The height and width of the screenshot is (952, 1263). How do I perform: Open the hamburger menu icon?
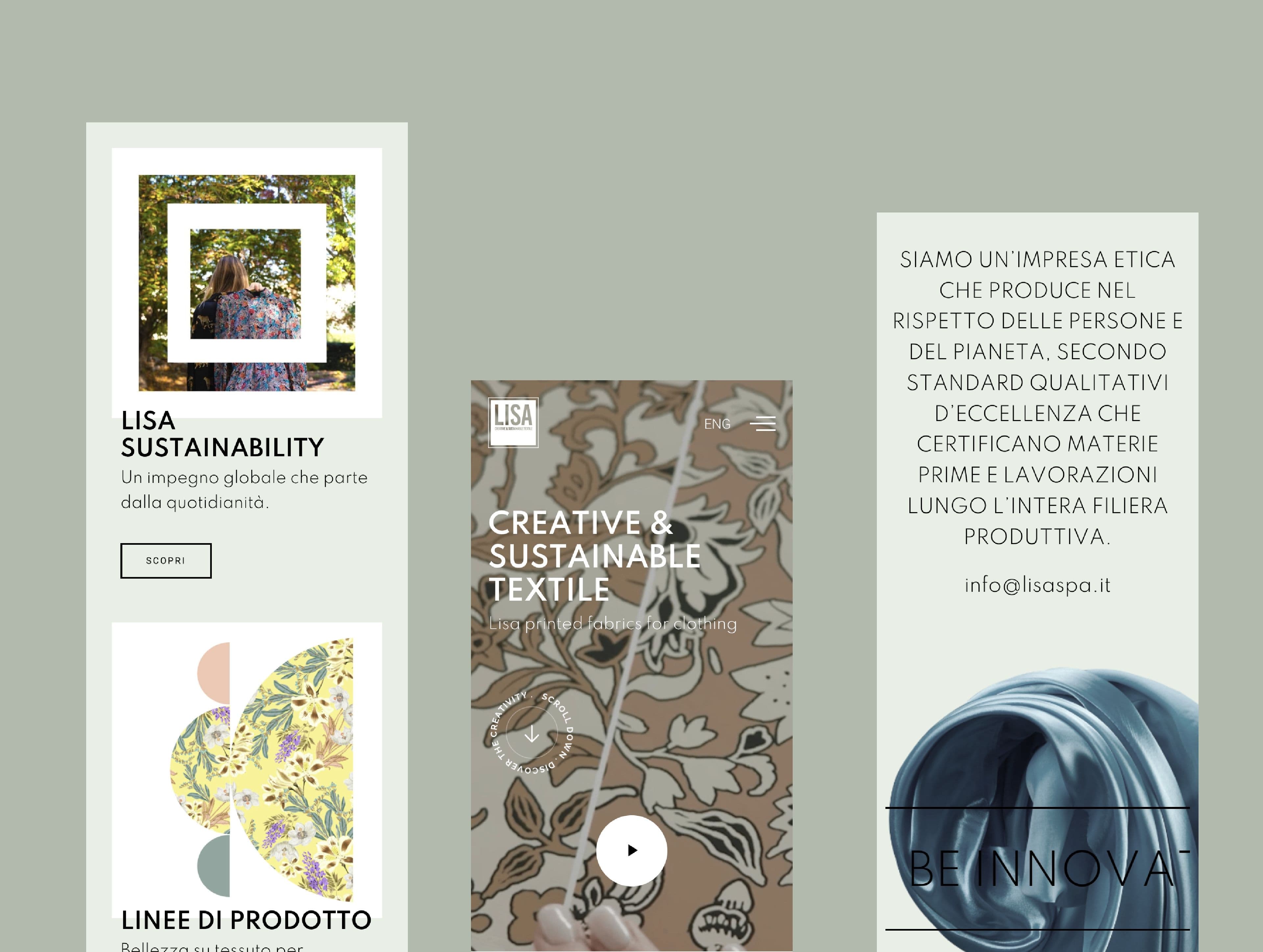762,424
